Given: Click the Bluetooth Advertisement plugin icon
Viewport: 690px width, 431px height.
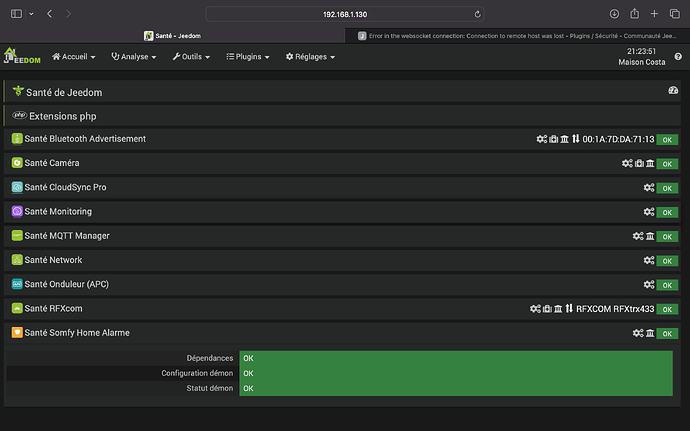Looking at the screenshot, I should point(17,139).
